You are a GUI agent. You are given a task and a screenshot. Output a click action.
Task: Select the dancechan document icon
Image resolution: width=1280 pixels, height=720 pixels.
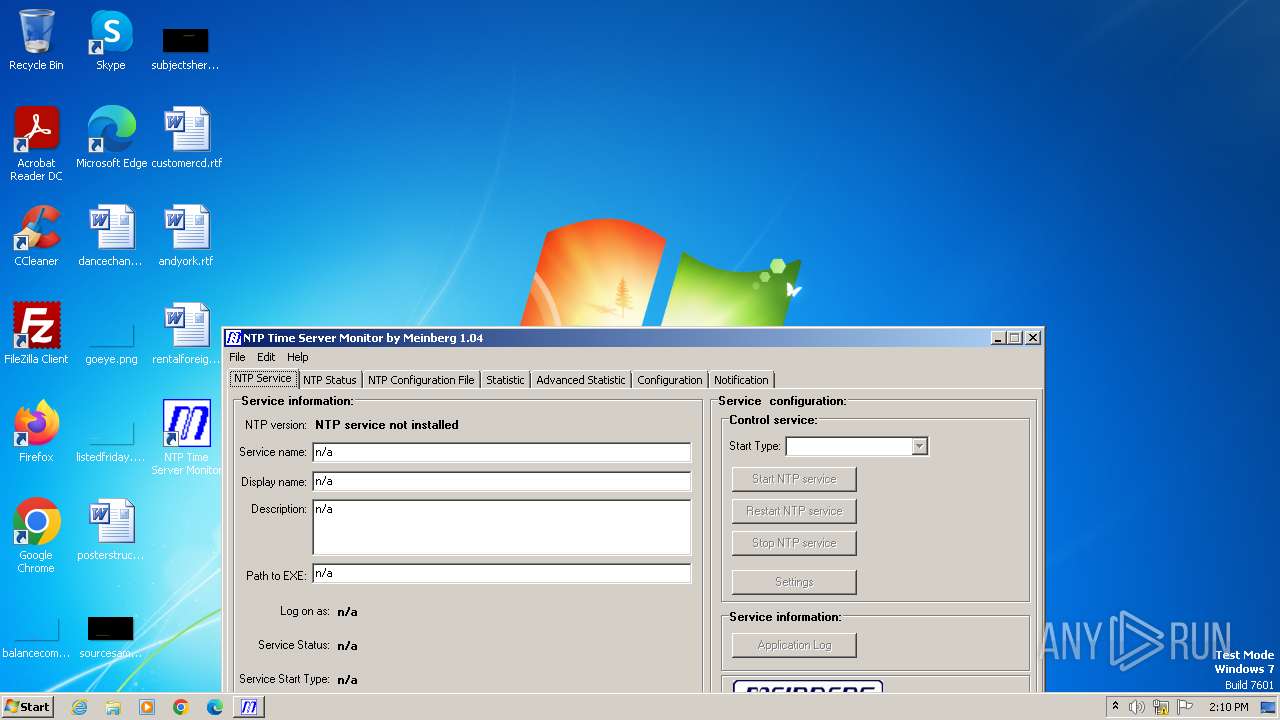point(110,235)
